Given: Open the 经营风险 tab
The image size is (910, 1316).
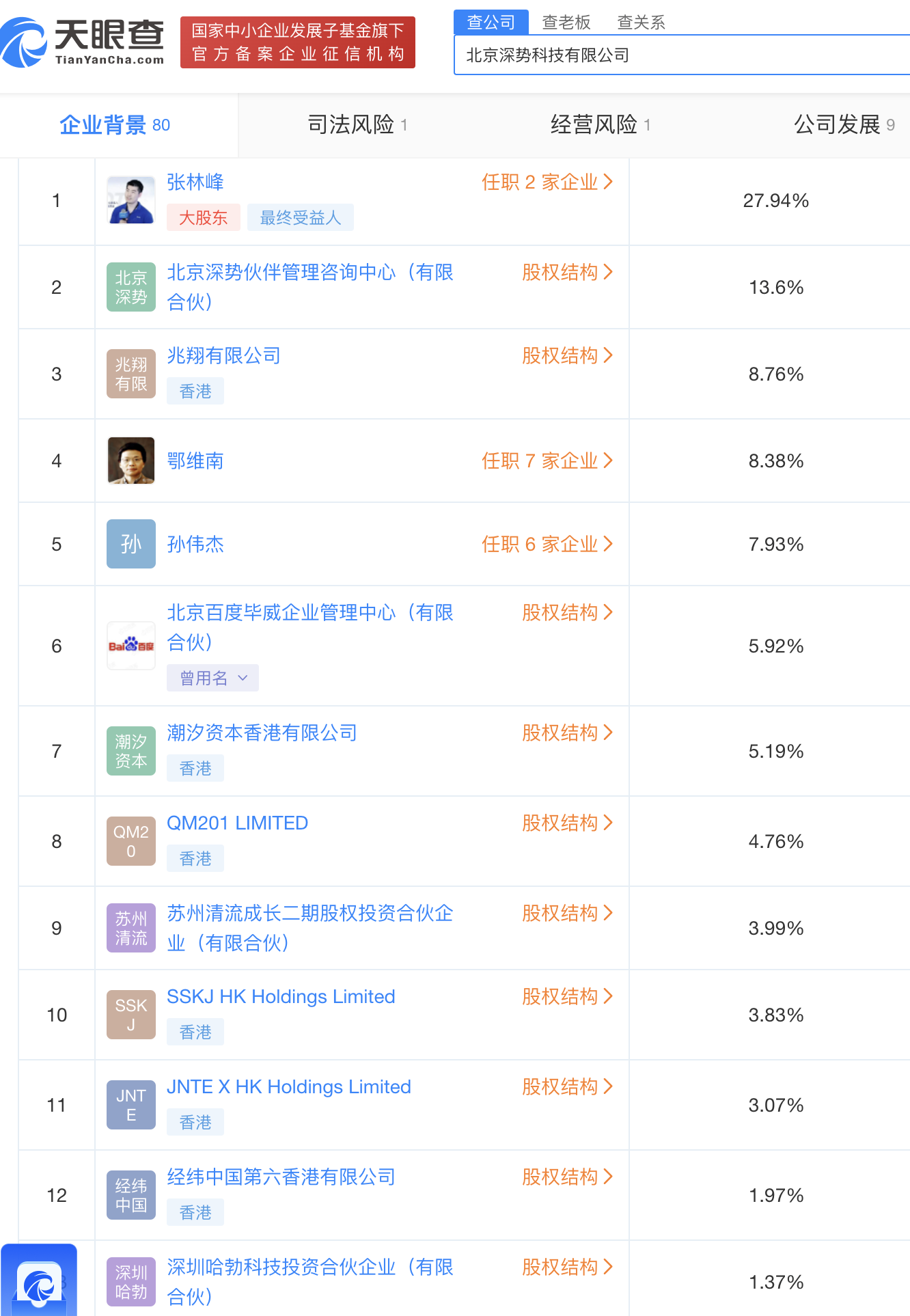Looking at the screenshot, I should pos(600,125).
